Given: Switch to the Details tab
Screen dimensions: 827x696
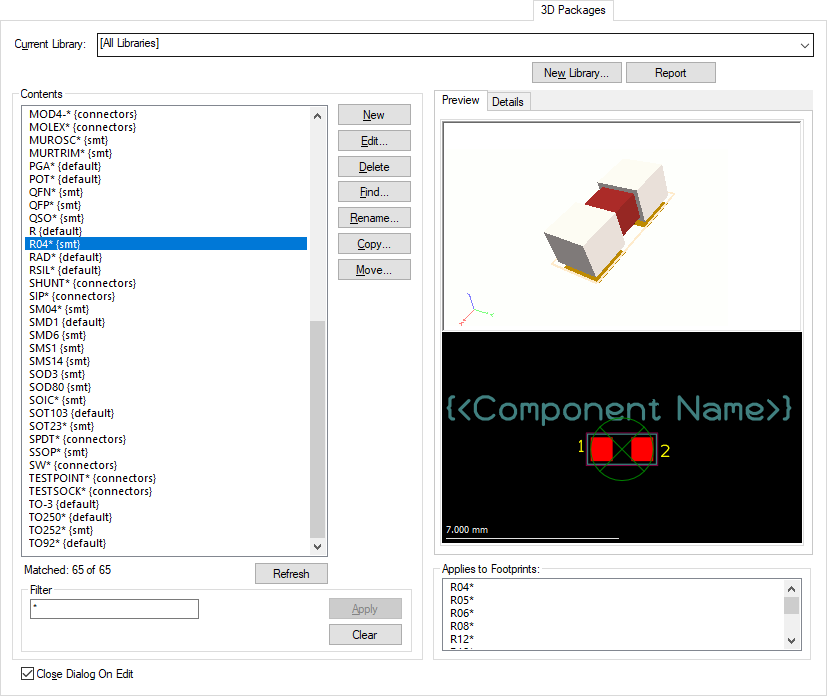Looking at the screenshot, I should [x=508, y=102].
